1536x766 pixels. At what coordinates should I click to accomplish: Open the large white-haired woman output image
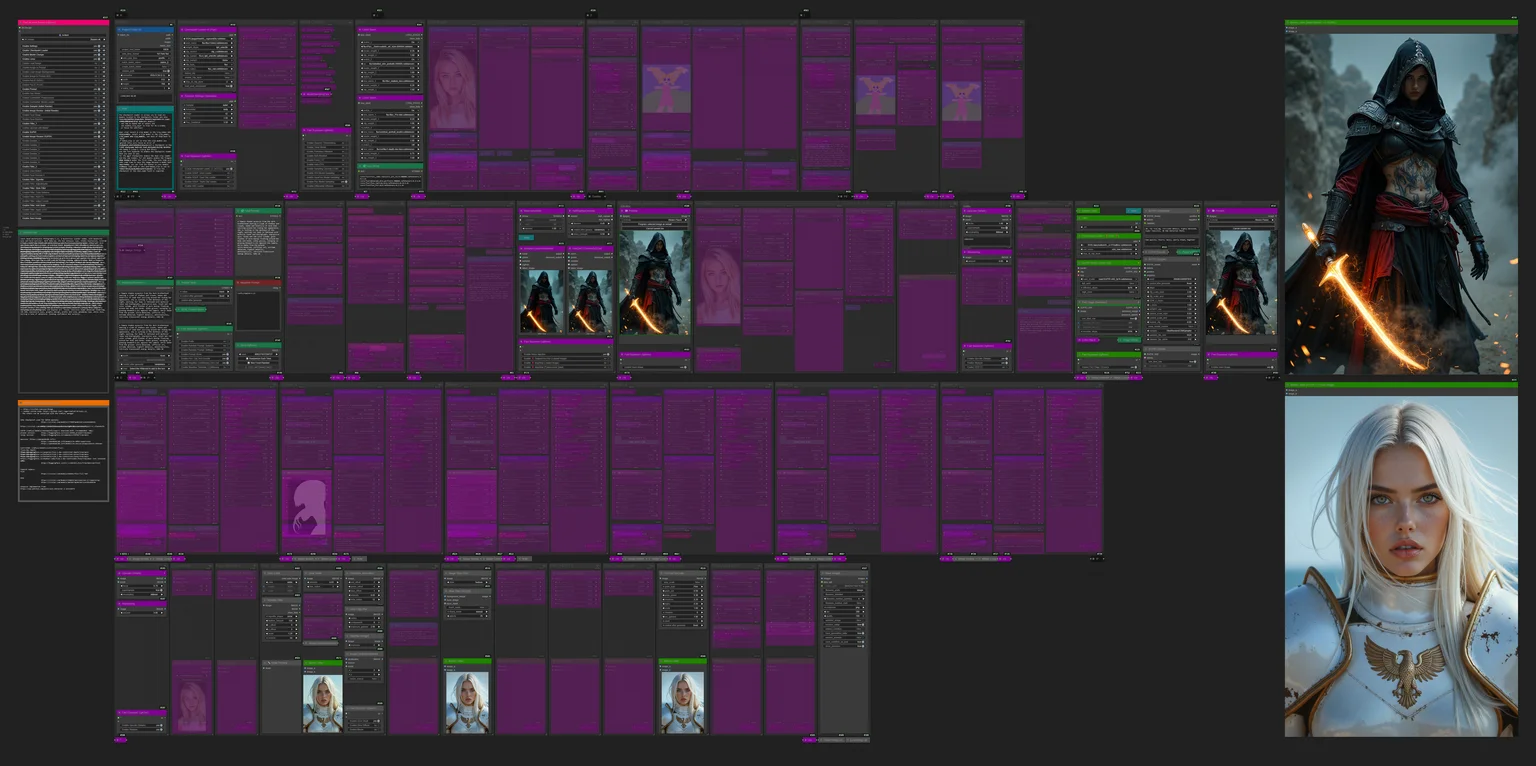(x=1401, y=566)
